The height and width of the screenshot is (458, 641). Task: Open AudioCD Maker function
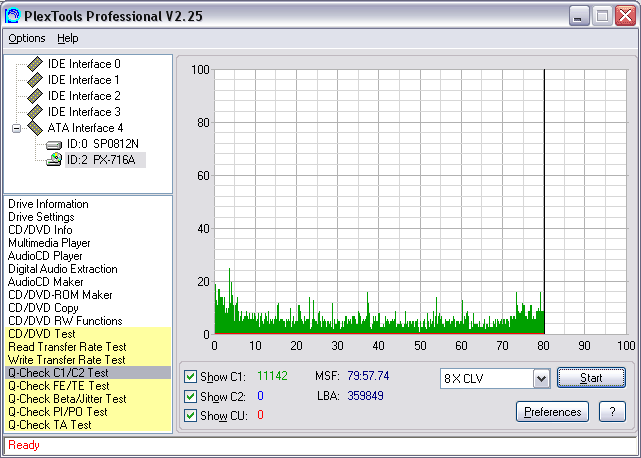pyautogui.click(x=45, y=282)
